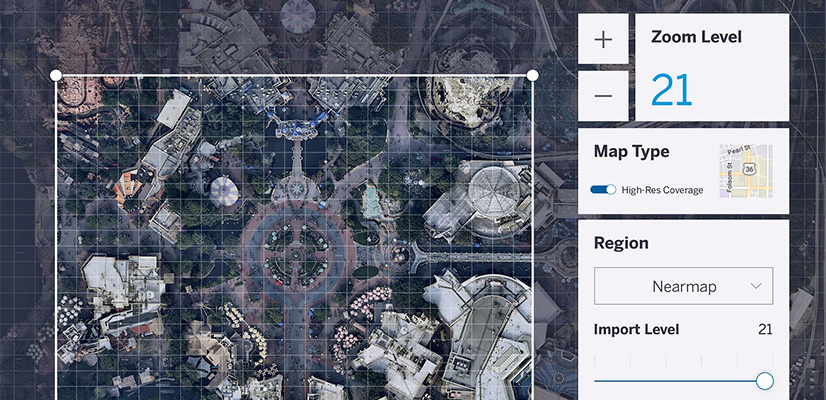Click the High-Res Coverage label
Screen dimensions: 826x400
pos(662,190)
